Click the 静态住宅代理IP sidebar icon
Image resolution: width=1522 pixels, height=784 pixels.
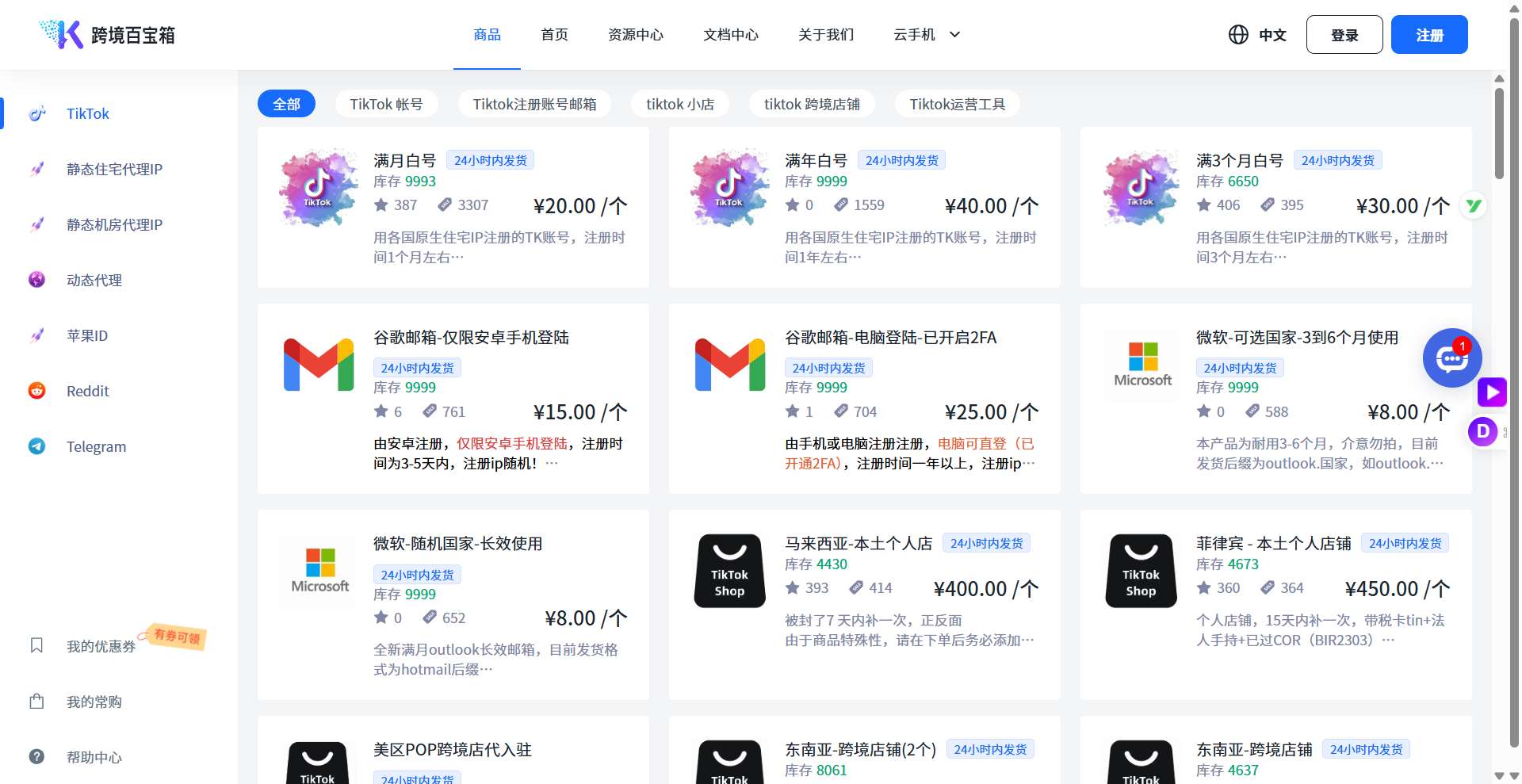(x=37, y=169)
